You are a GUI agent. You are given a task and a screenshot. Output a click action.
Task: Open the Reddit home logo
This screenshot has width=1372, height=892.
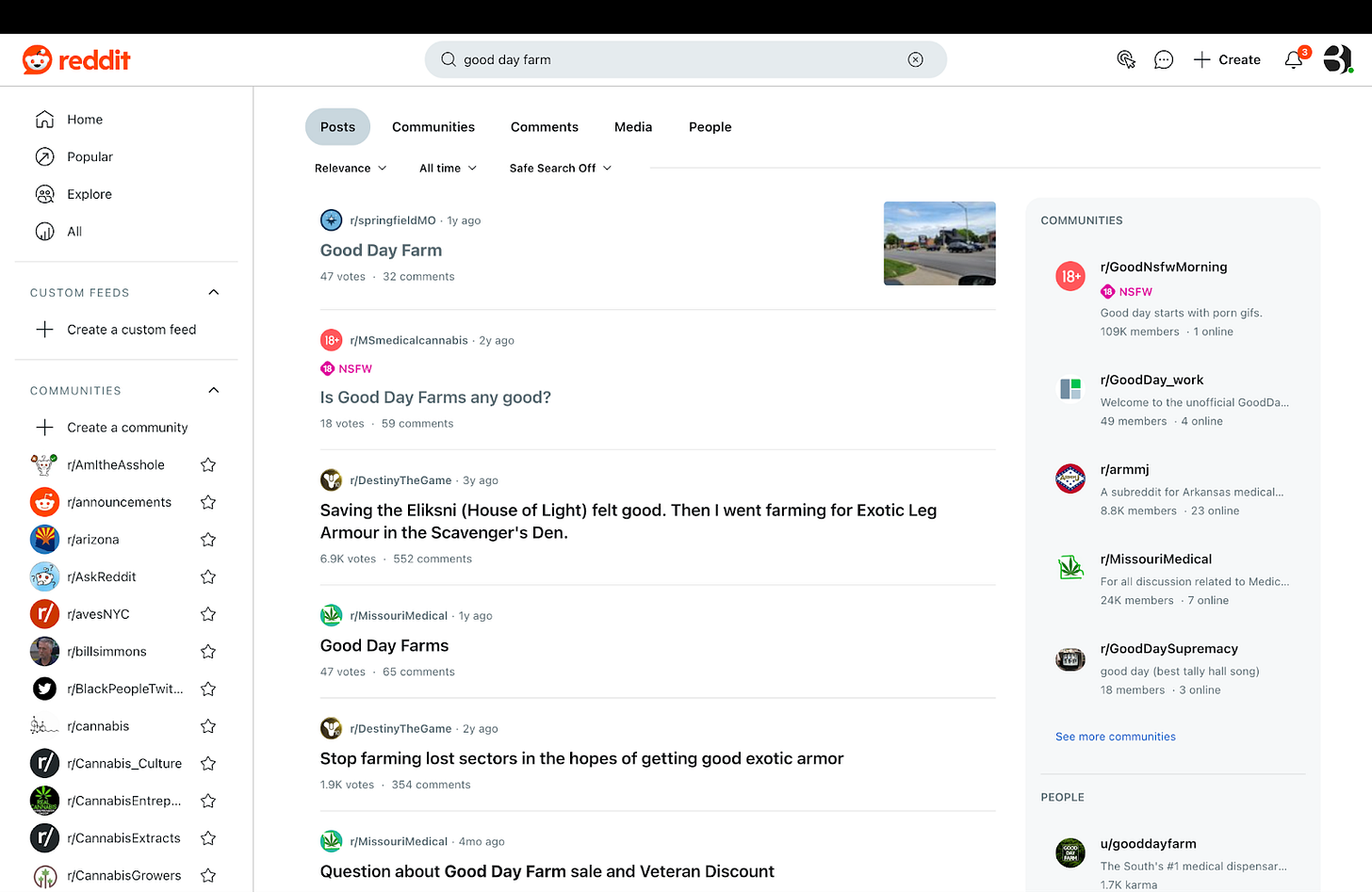point(76,60)
